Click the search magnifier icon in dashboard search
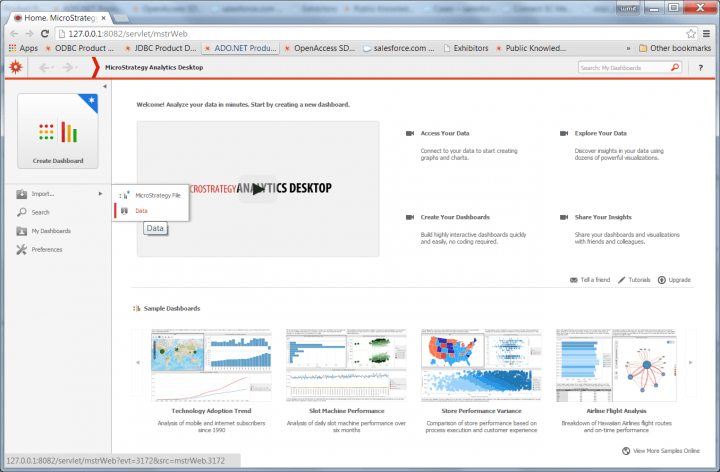The width and height of the screenshot is (720, 472). coord(674,68)
